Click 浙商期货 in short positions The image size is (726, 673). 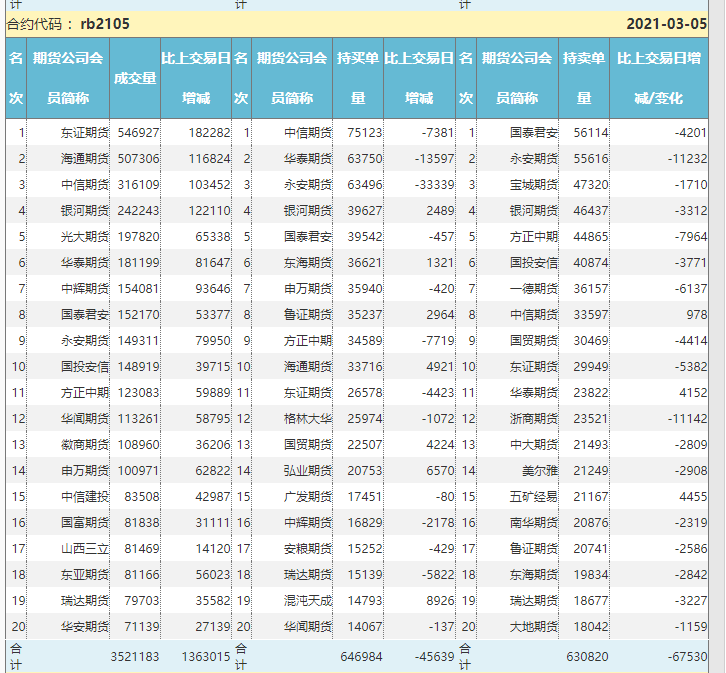(x=534, y=418)
